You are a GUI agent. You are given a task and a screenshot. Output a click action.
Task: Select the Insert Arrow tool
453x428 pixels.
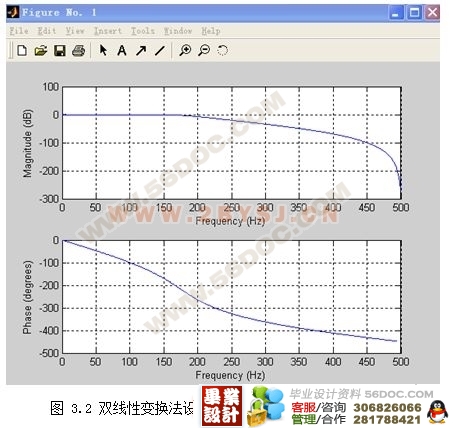tap(141, 51)
